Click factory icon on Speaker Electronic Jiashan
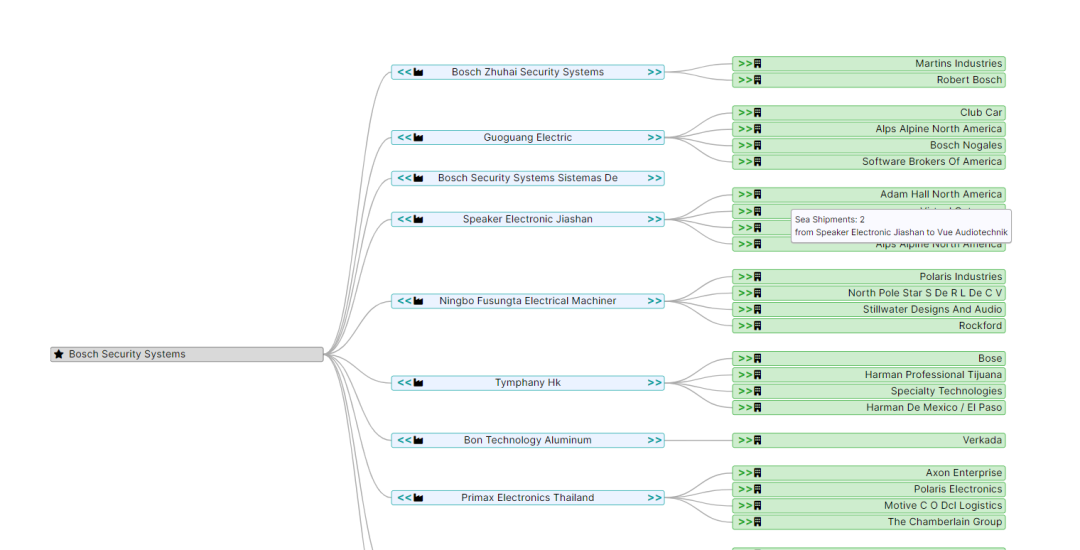The image size is (1080, 550). point(418,220)
